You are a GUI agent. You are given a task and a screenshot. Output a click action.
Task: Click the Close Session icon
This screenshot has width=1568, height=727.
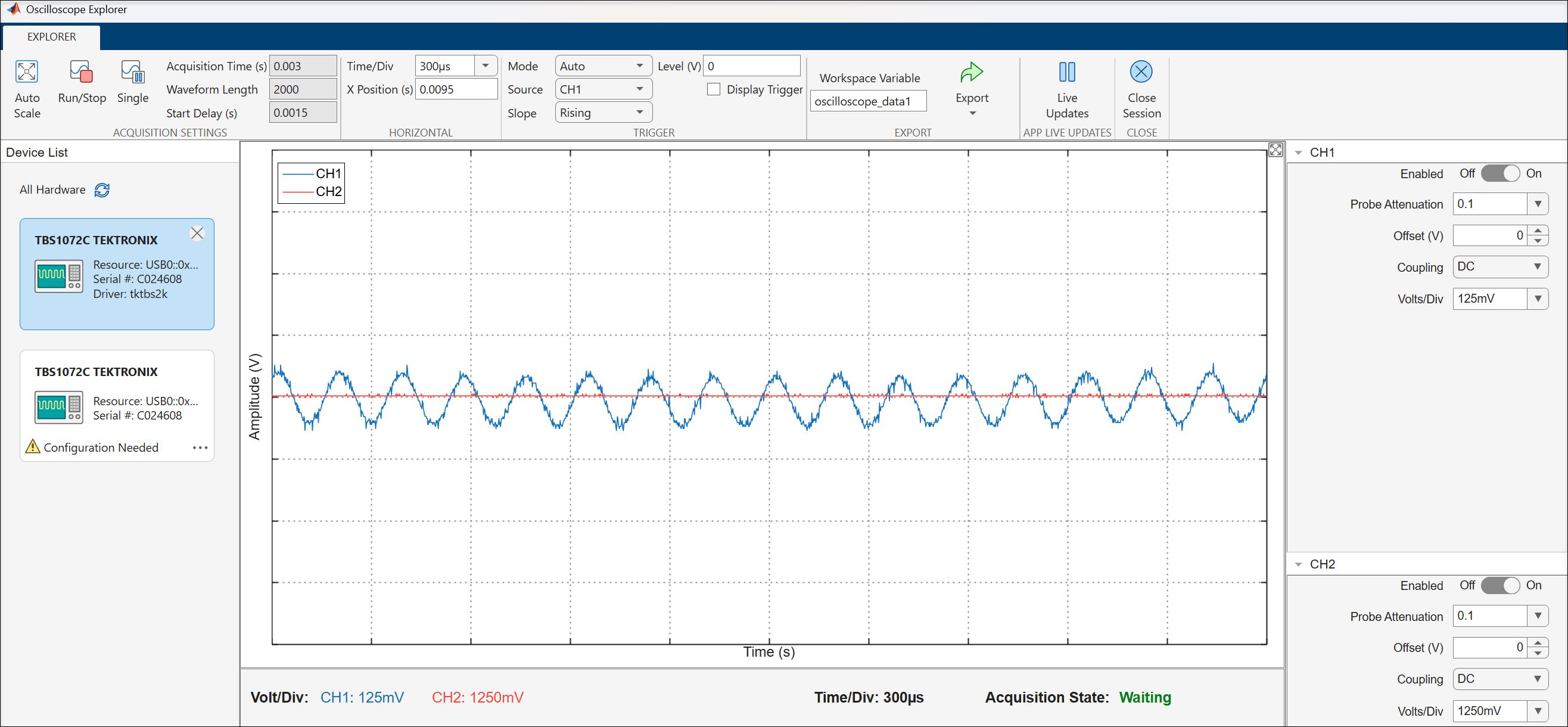(x=1141, y=72)
